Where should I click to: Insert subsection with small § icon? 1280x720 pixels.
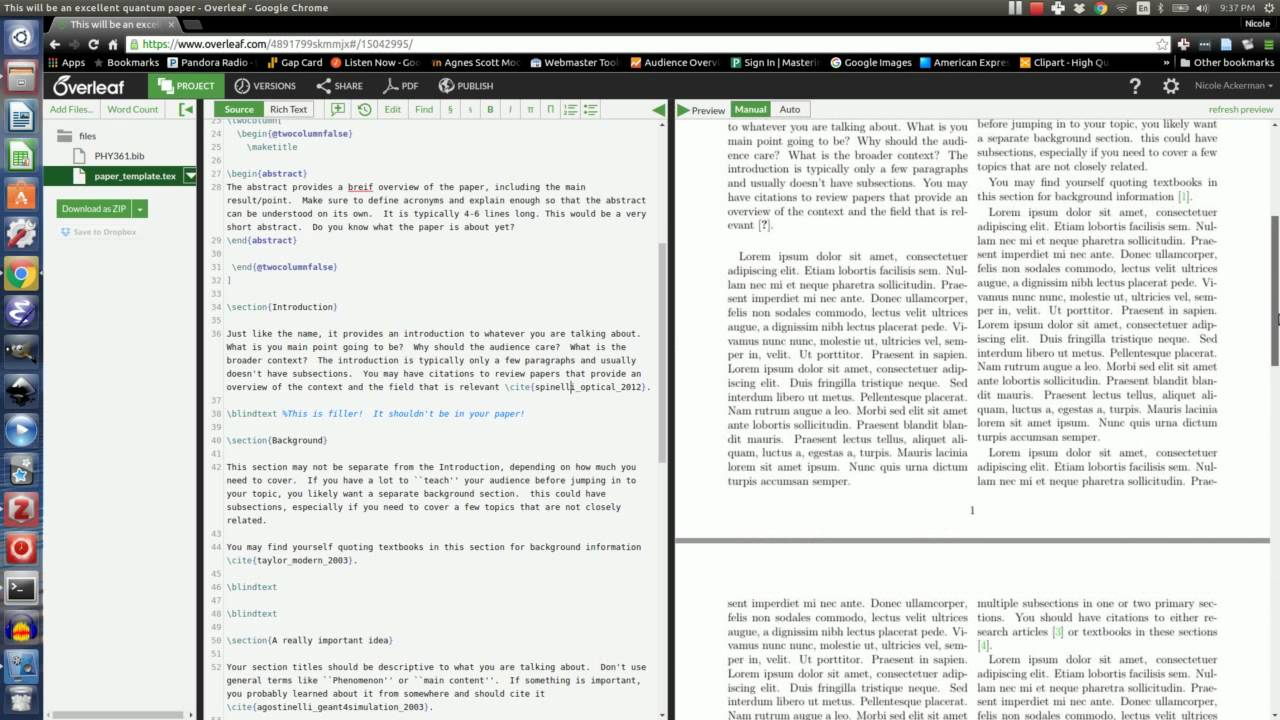point(470,109)
